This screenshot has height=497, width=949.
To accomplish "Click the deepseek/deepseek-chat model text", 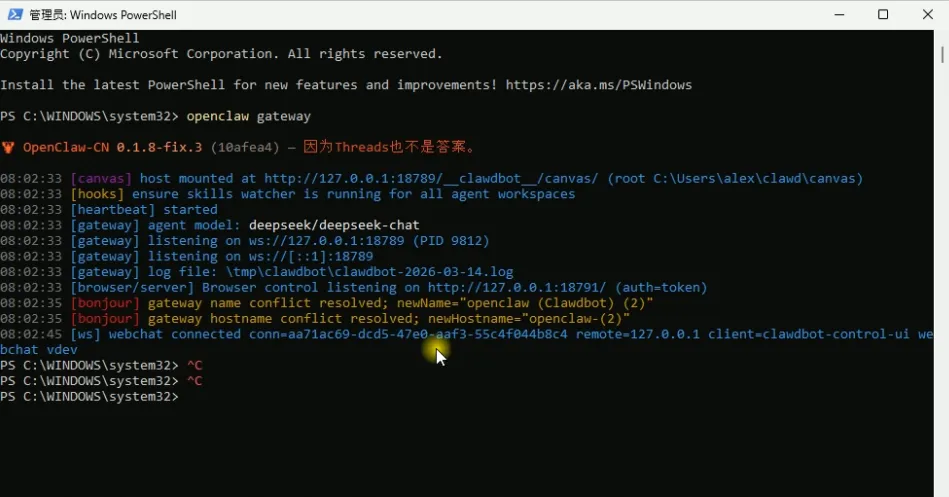I will tap(334, 225).
